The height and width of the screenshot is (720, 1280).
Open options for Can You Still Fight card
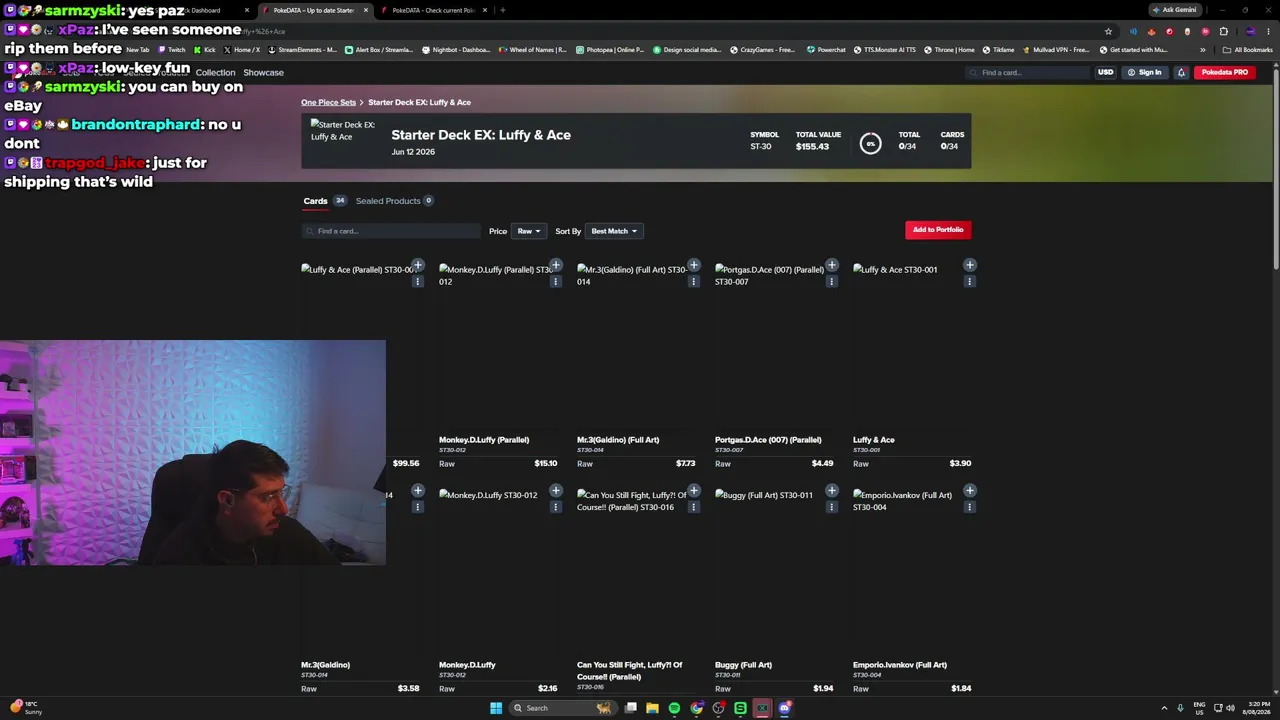694,507
